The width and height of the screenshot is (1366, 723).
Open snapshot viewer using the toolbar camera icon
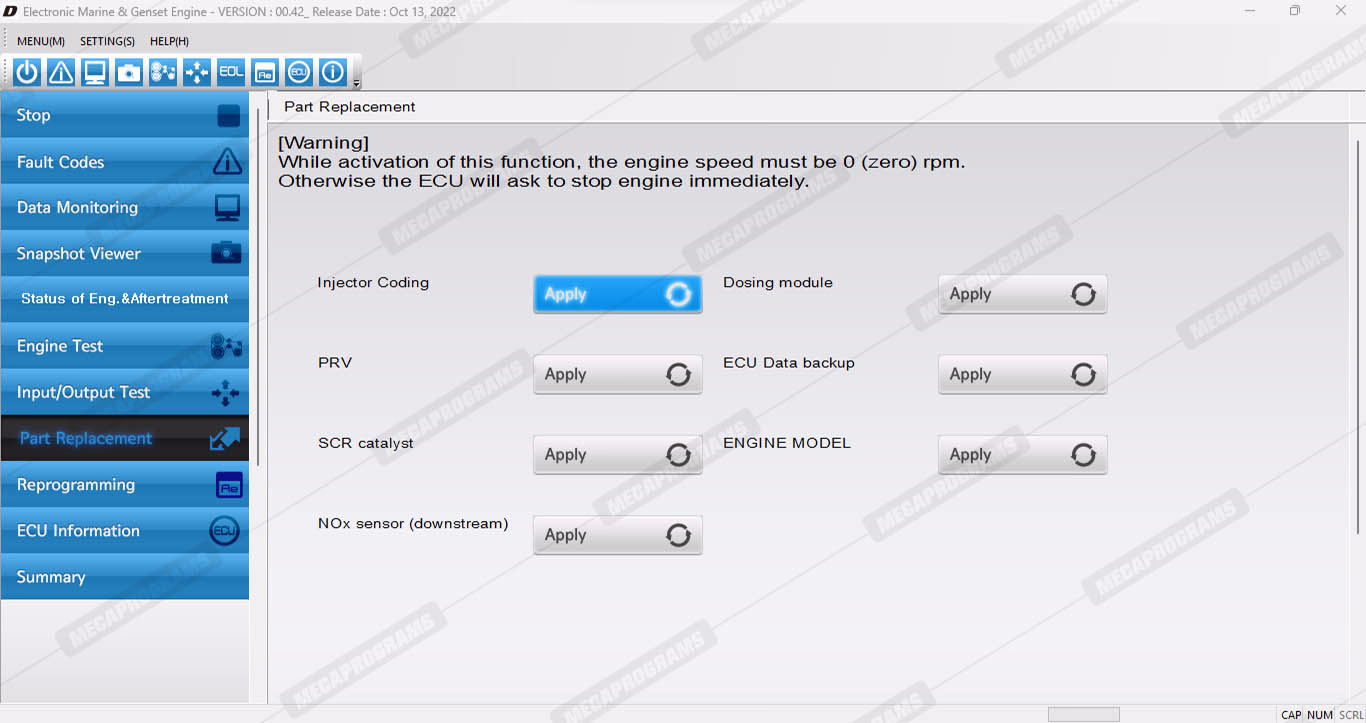tap(129, 72)
